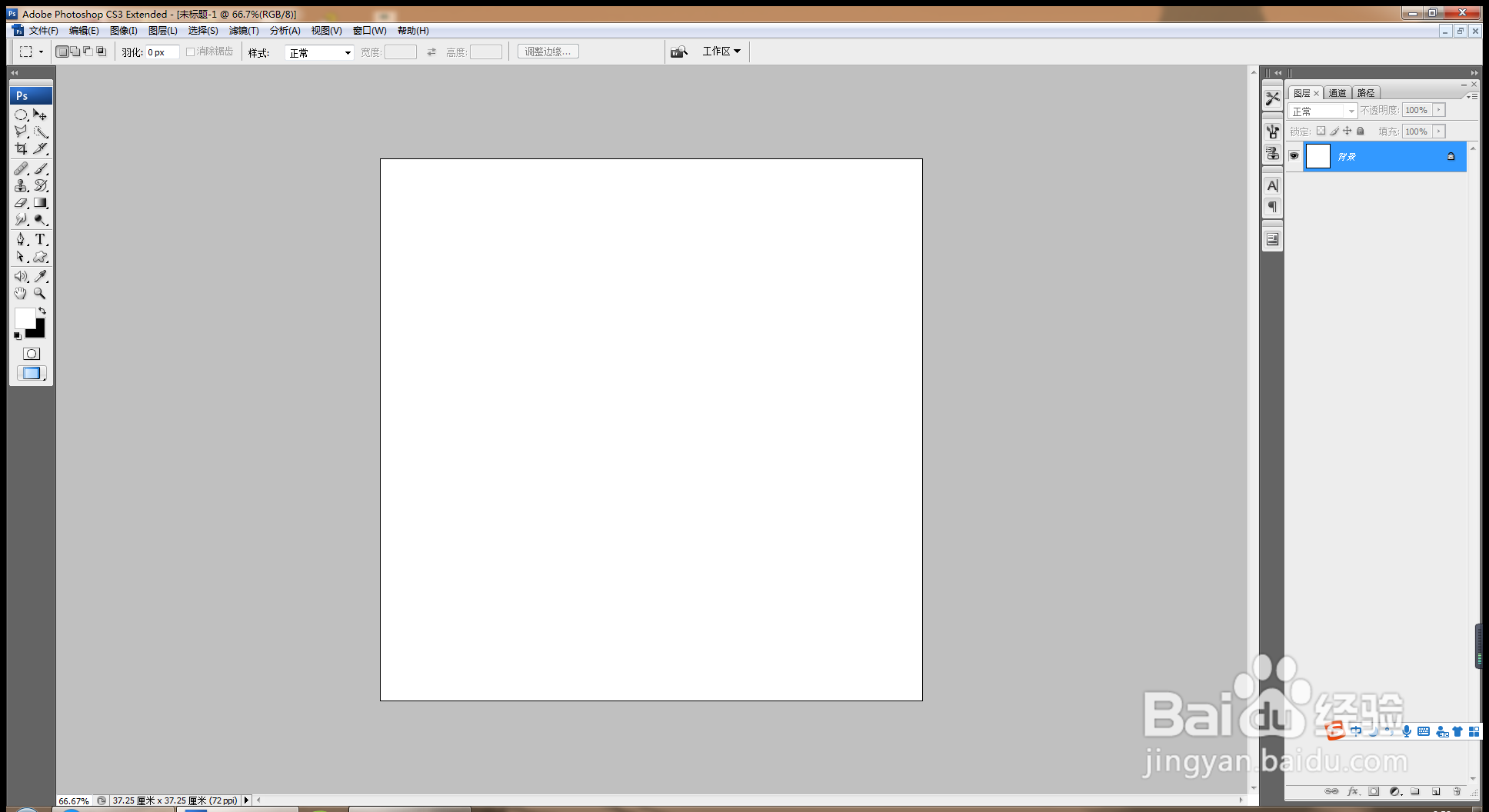Select the Dodge tool
Screen dimensions: 1489x812
(41, 220)
